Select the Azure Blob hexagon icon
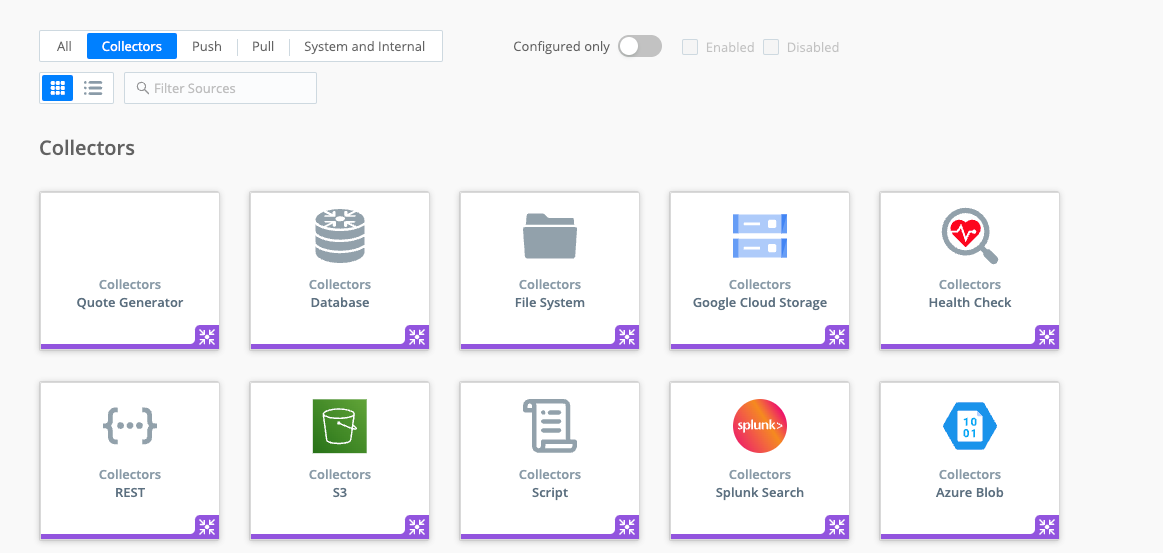Screen dimensions: 1163x553 (969, 426)
